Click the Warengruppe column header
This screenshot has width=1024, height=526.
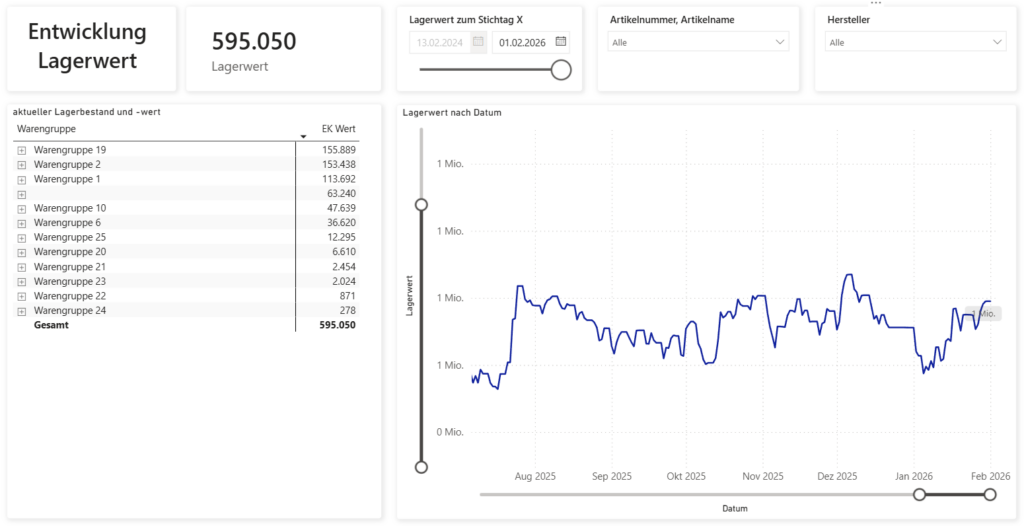tap(47, 129)
